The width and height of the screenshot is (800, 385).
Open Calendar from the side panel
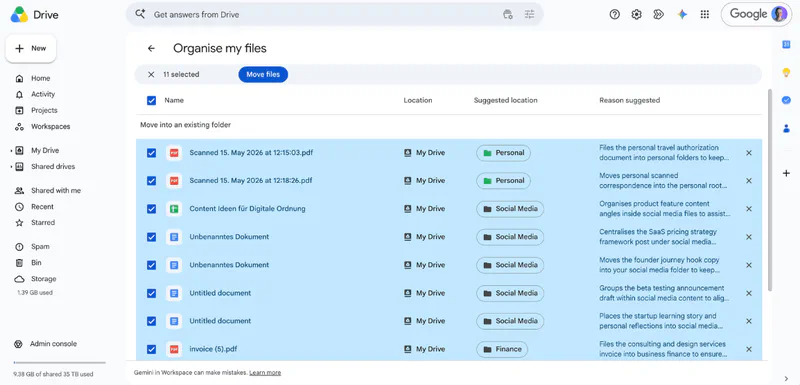pyautogui.click(x=786, y=45)
